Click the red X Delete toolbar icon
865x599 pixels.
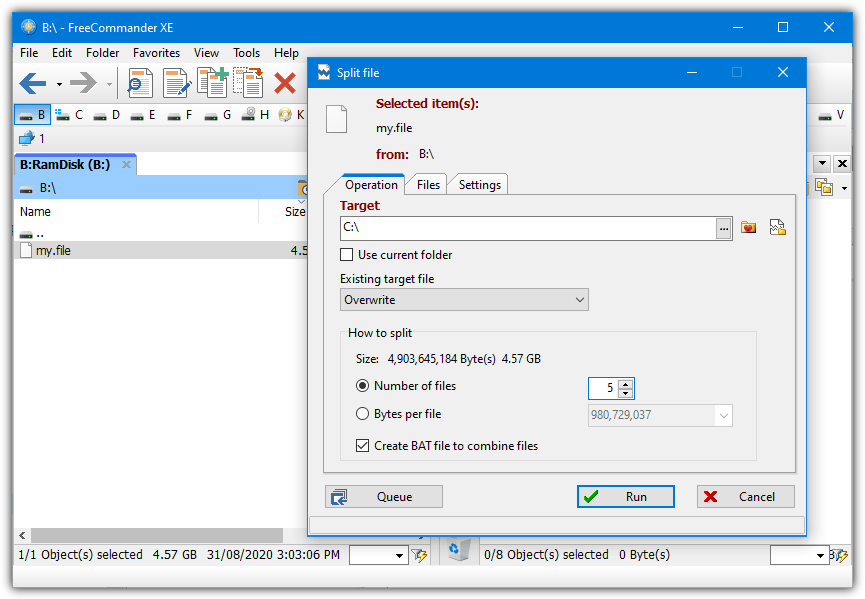pyautogui.click(x=285, y=83)
